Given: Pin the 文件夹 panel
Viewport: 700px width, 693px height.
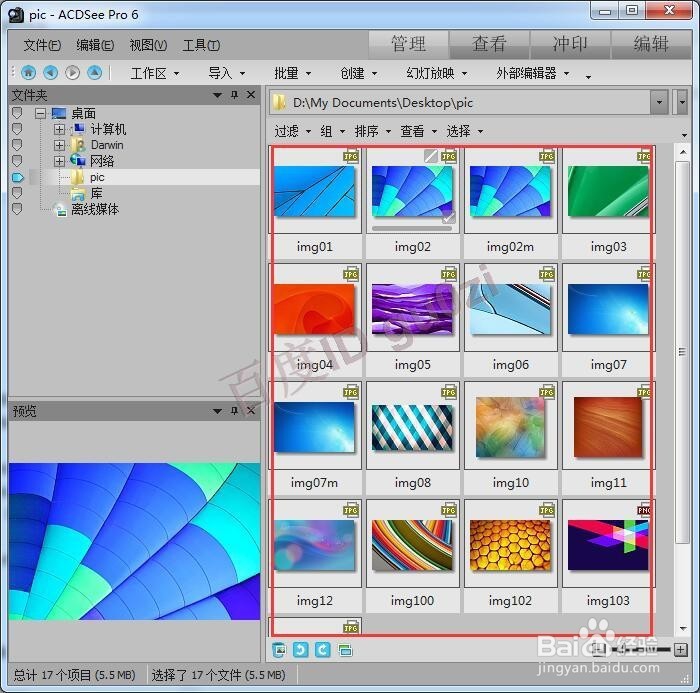Looking at the screenshot, I should point(234,95).
